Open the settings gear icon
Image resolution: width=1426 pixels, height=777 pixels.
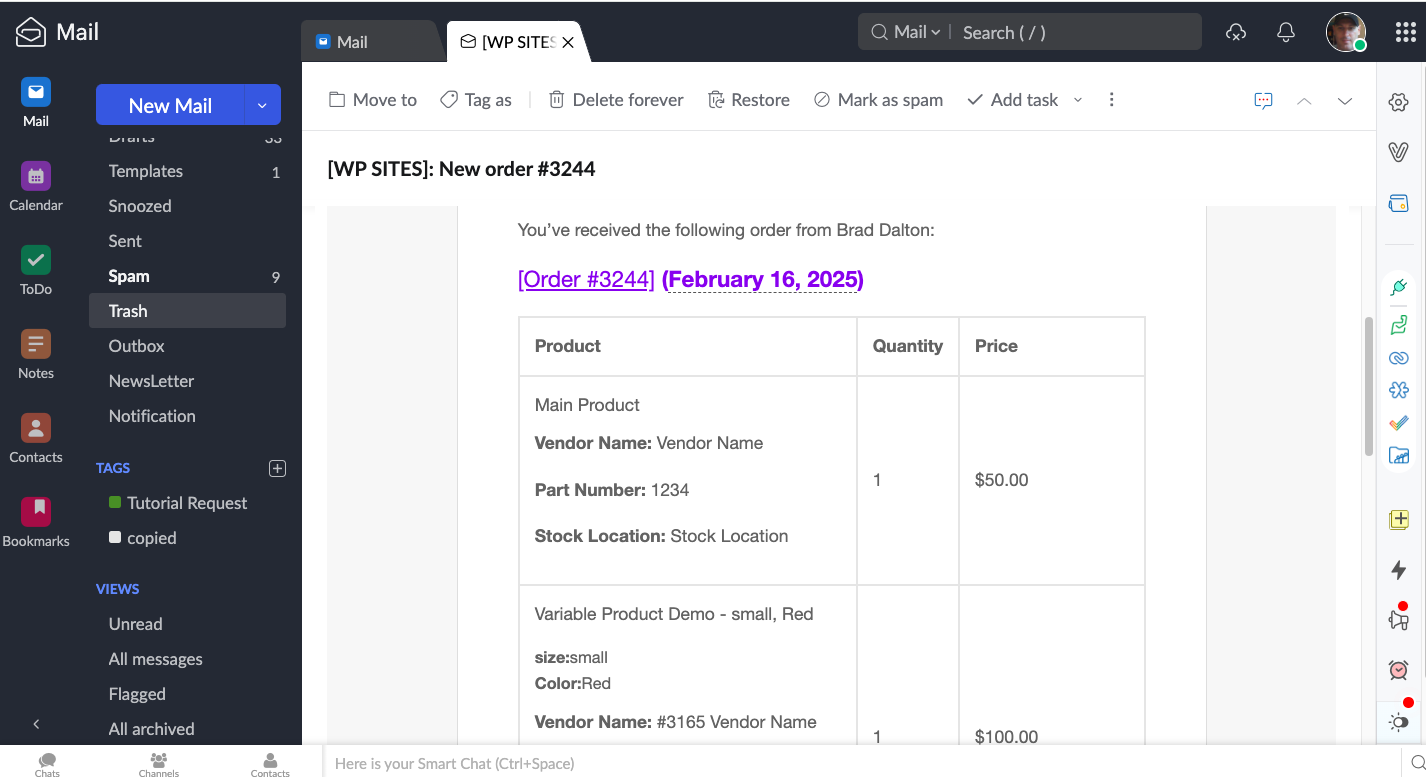(x=1398, y=102)
